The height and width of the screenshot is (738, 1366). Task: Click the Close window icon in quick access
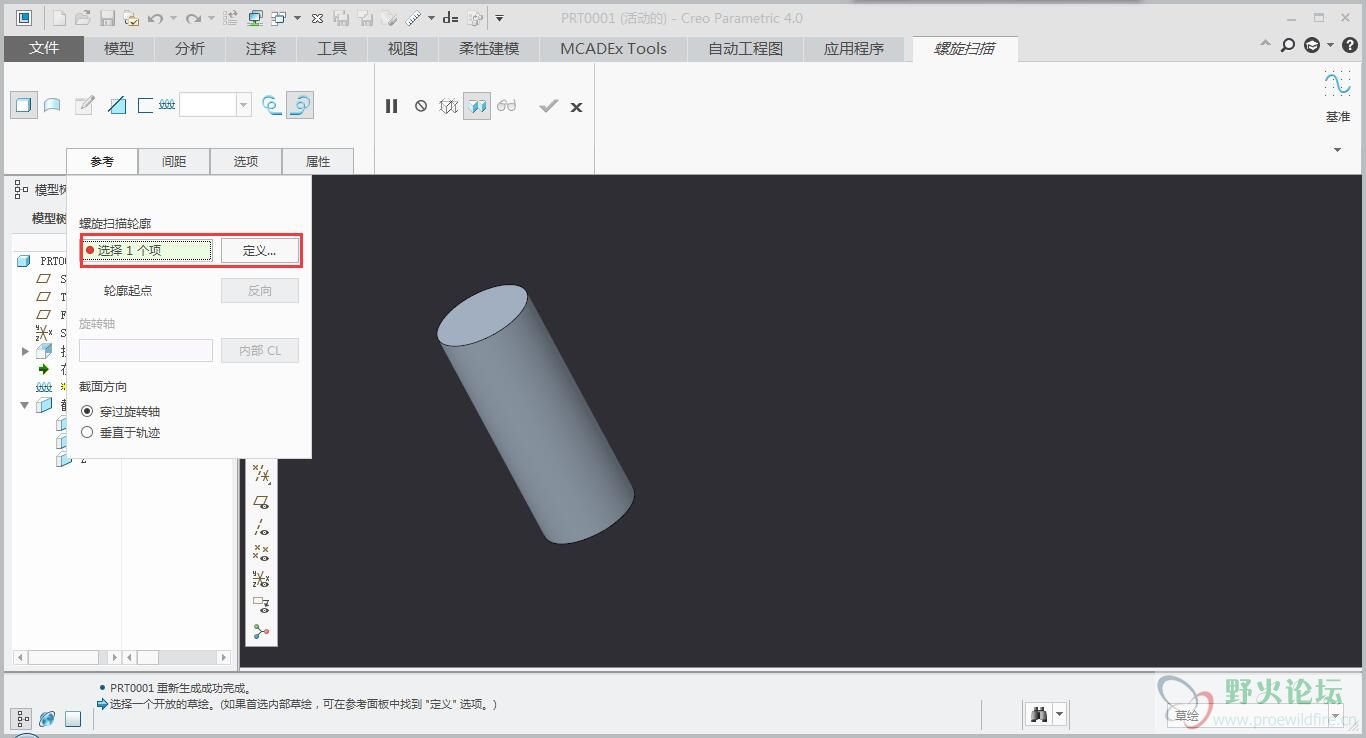[317, 18]
